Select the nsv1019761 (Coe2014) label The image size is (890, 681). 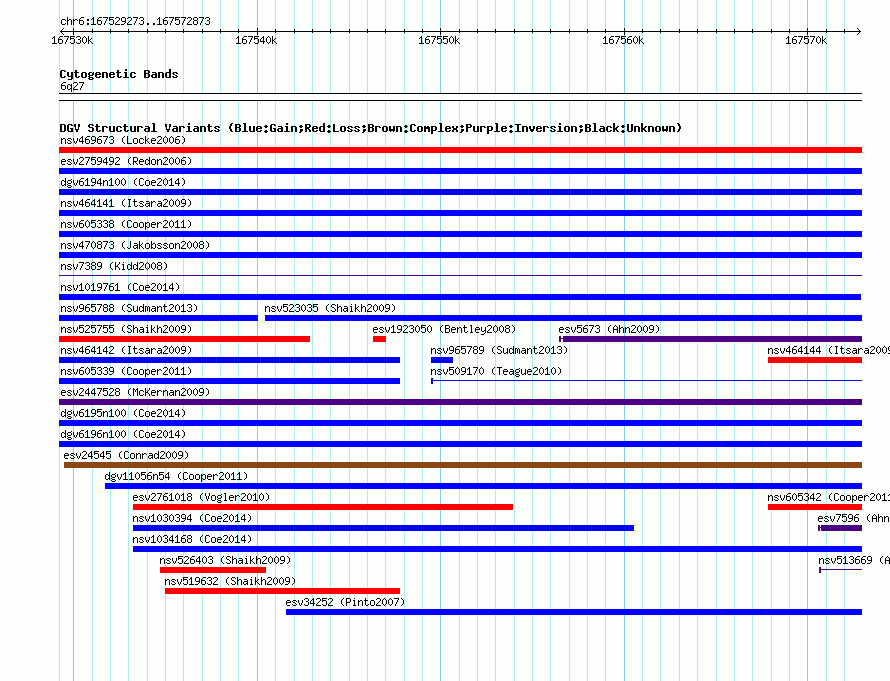(x=120, y=287)
